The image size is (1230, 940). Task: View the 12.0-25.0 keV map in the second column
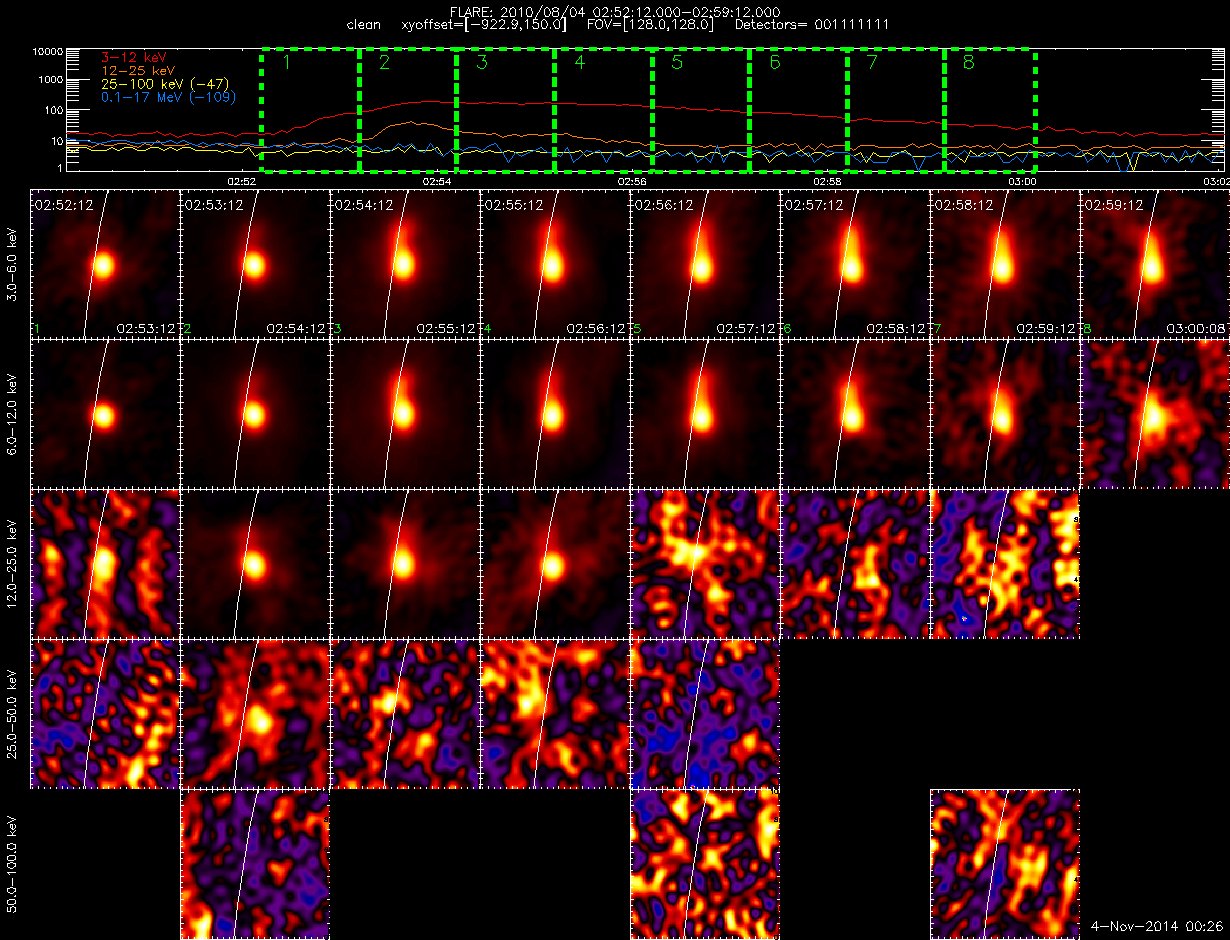coord(255,564)
